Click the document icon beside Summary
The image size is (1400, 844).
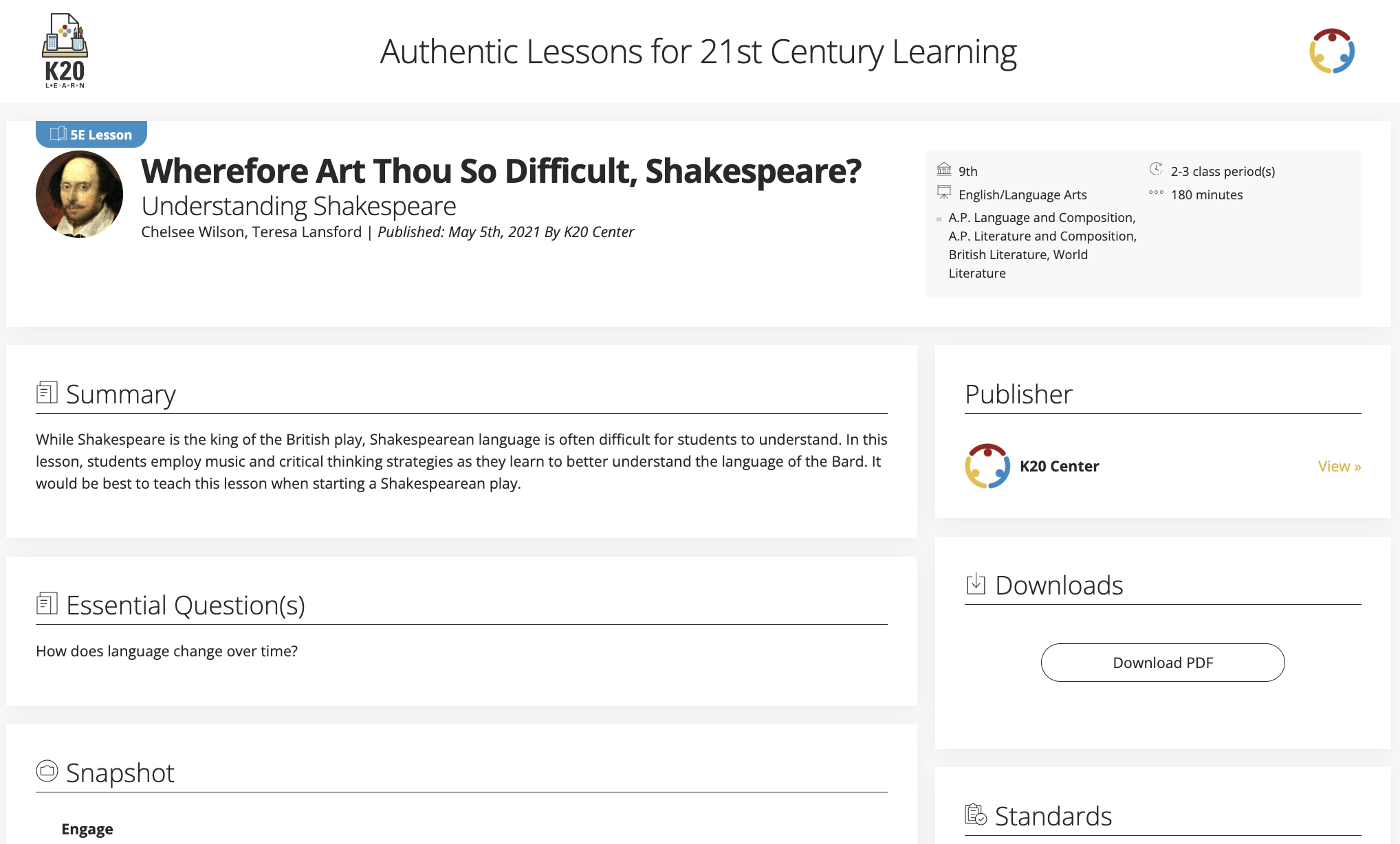47,392
